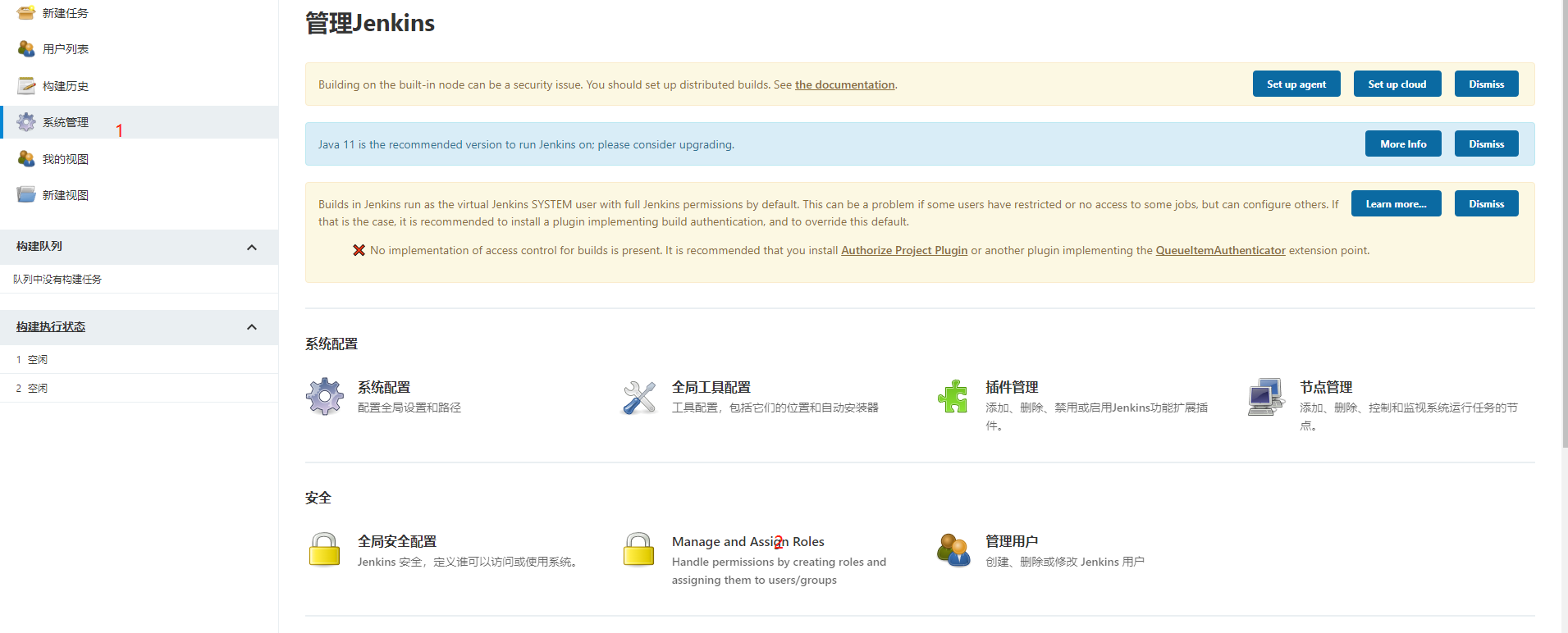Screen dimensions: 1568x633
Task: Click the page vertical scrollbar
Action: [x=1564, y=223]
